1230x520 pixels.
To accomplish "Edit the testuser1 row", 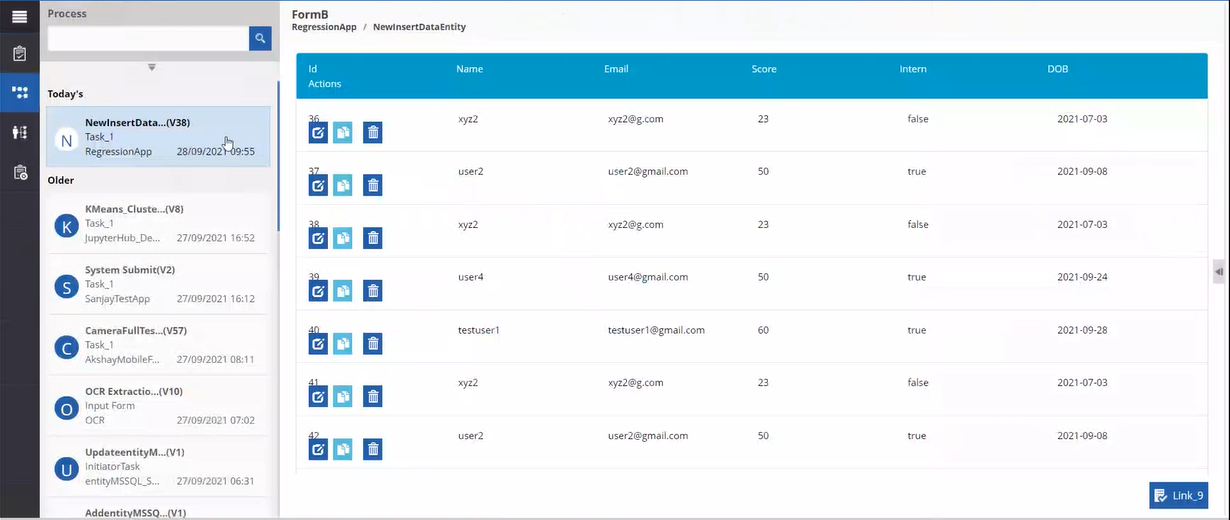I will pyautogui.click(x=318, y=344).
